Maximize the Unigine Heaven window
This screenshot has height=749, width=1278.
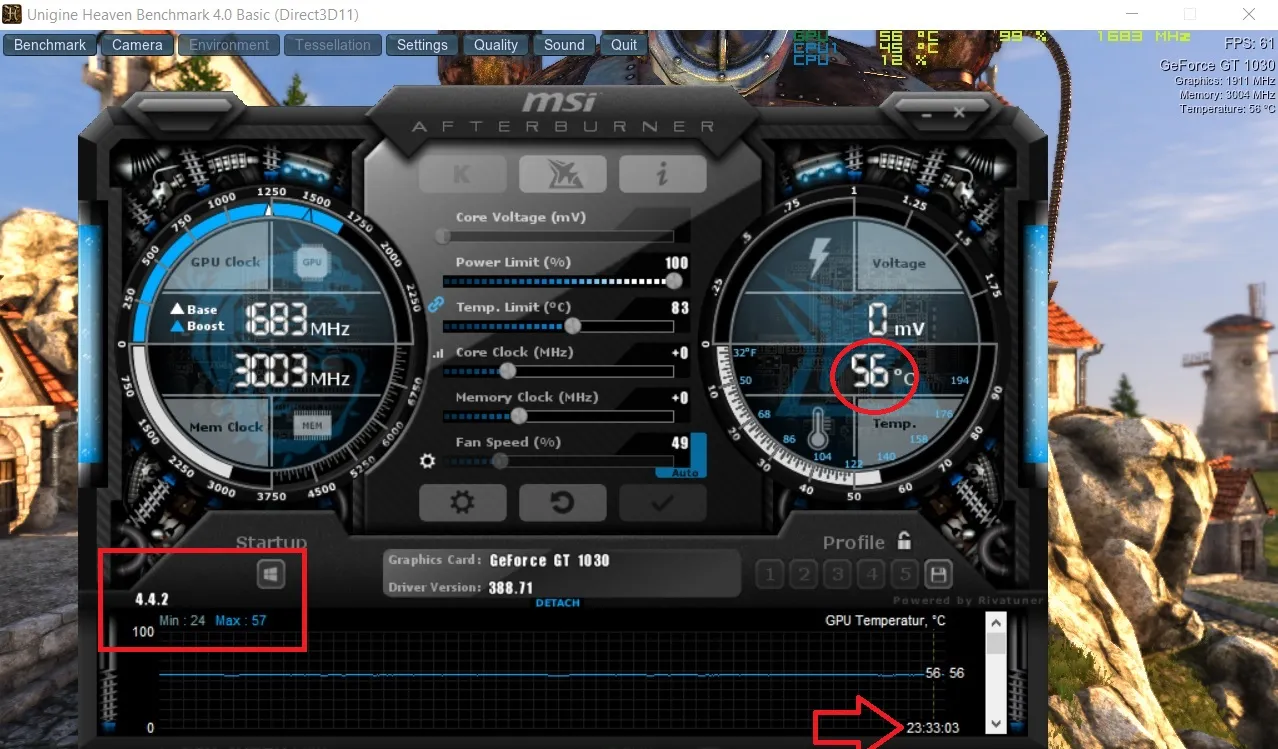pos(1189,14)
